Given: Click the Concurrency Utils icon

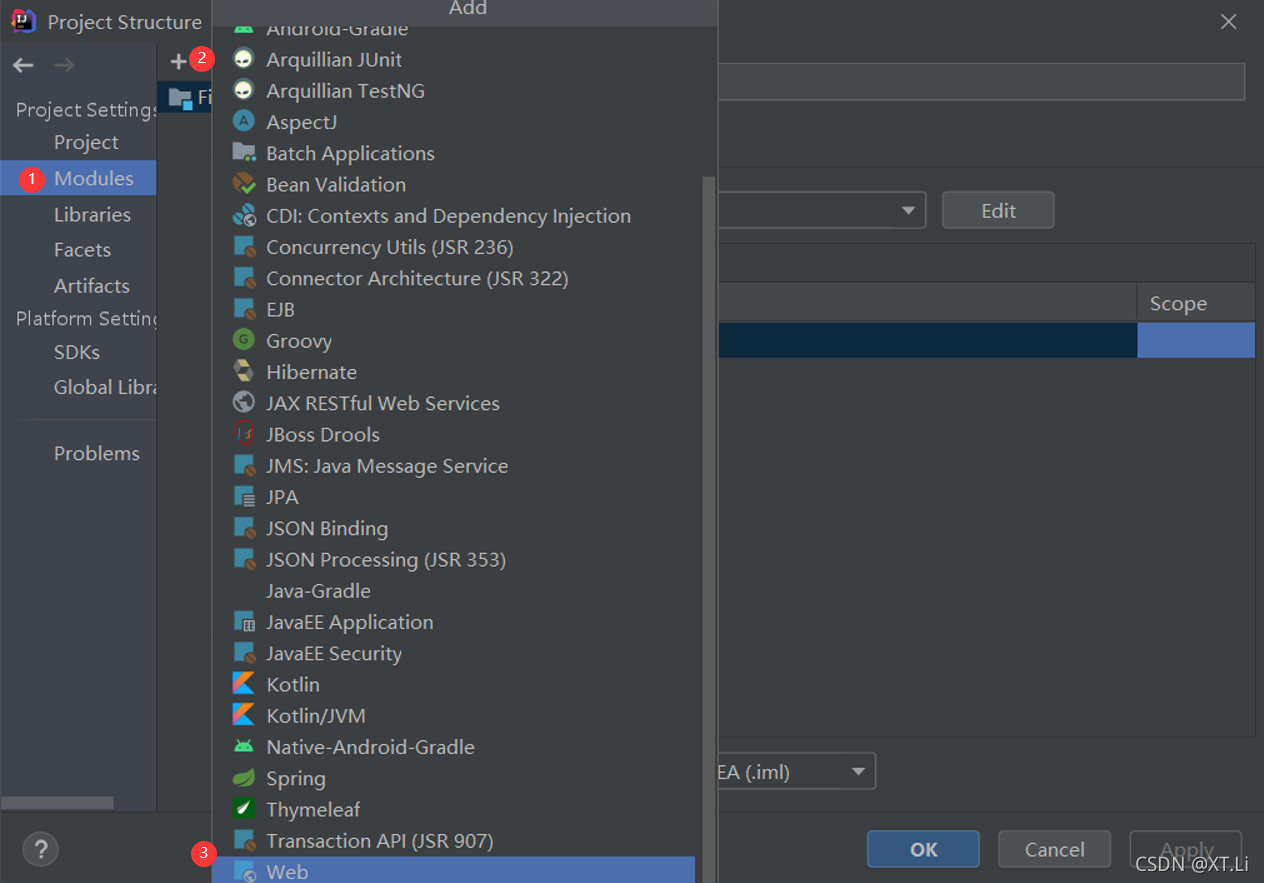Looking at the screenshot, I should [x=243, y=247].
